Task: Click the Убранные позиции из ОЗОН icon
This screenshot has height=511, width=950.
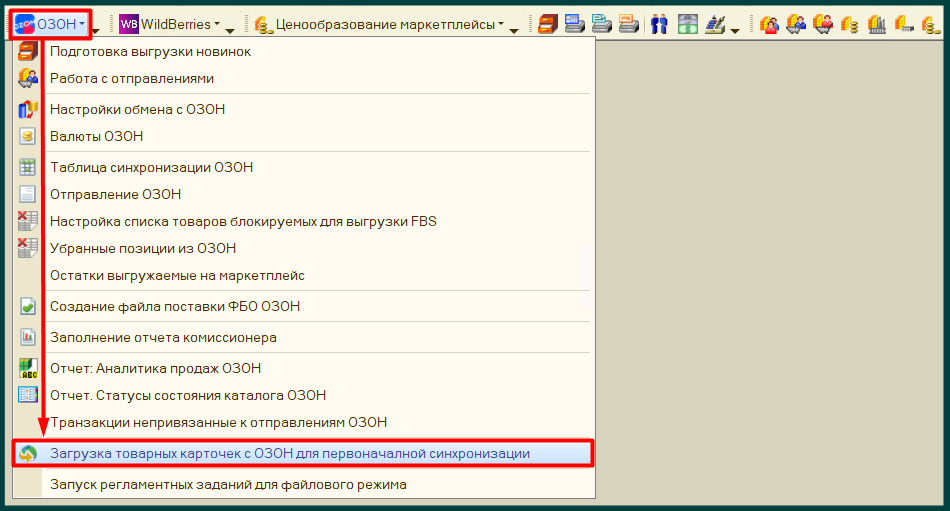Action: coord(27,248)
